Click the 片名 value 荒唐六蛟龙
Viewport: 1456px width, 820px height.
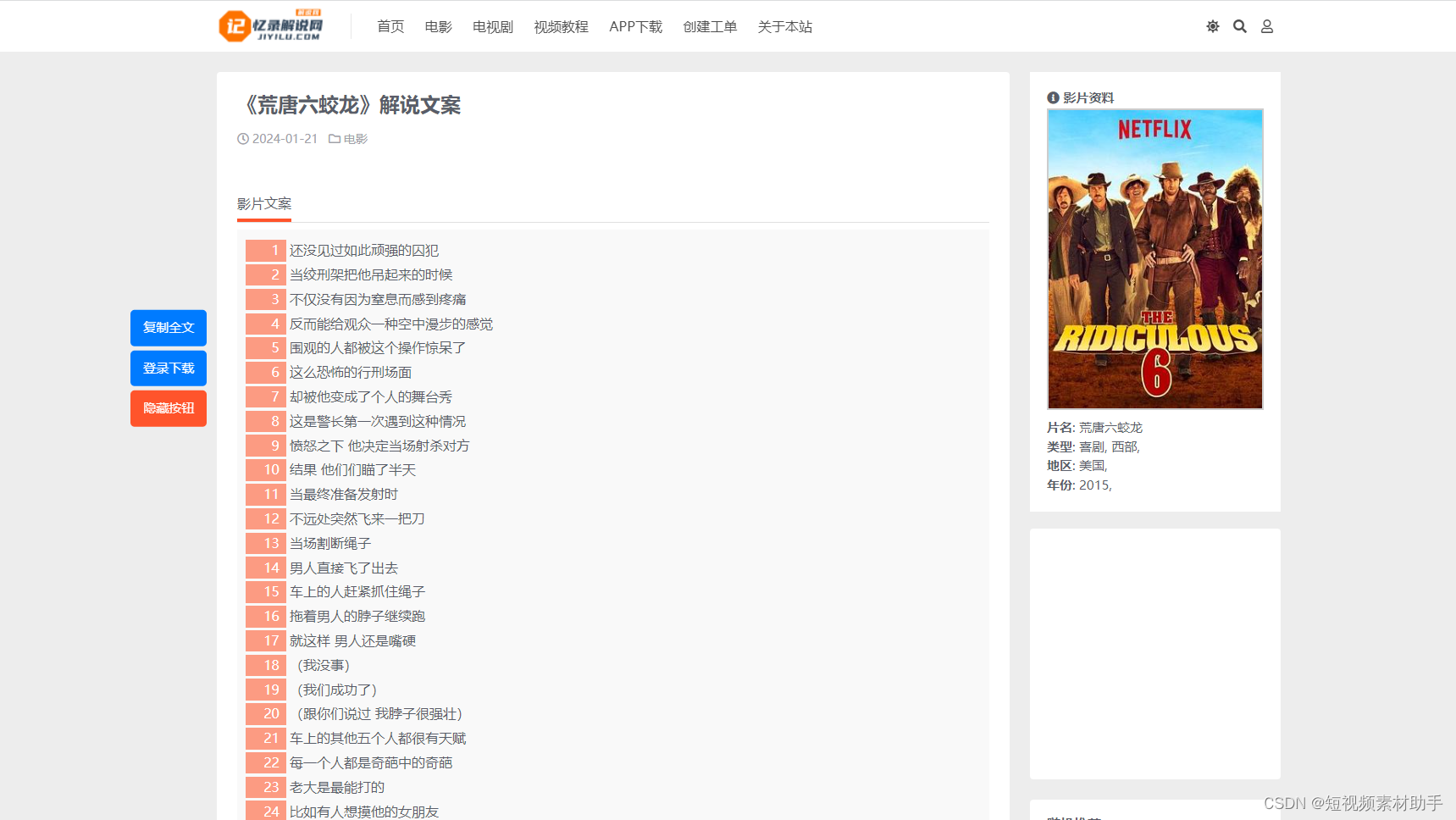point(1110,428)
